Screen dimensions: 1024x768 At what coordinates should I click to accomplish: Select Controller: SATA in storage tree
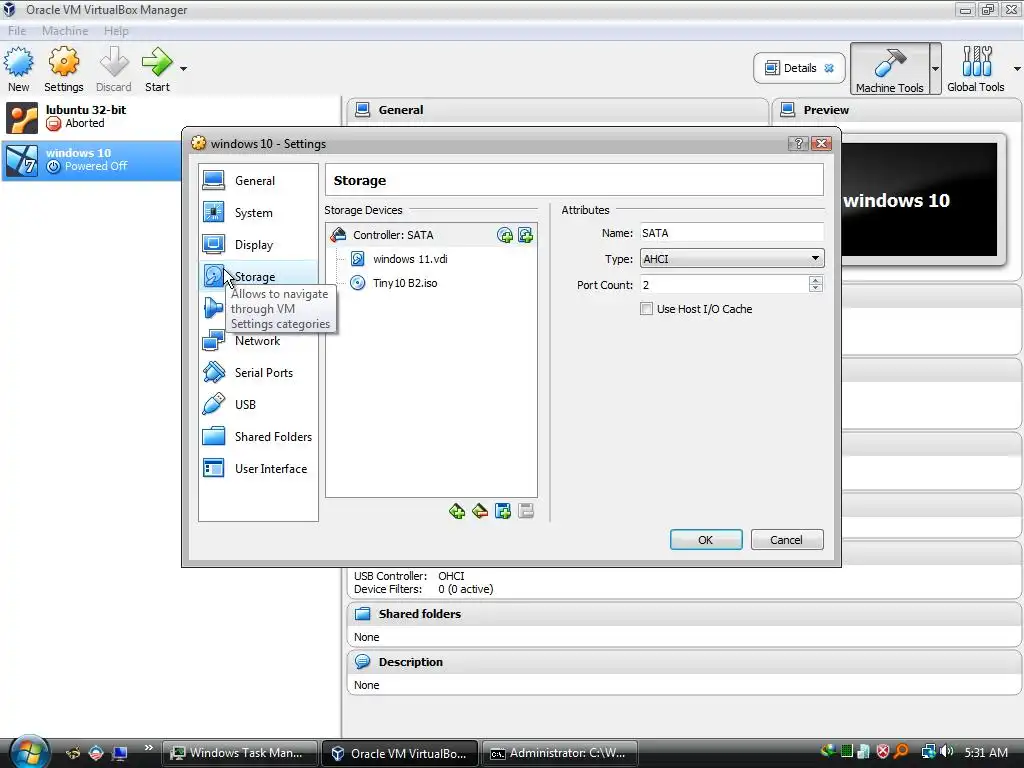[392, 235]
